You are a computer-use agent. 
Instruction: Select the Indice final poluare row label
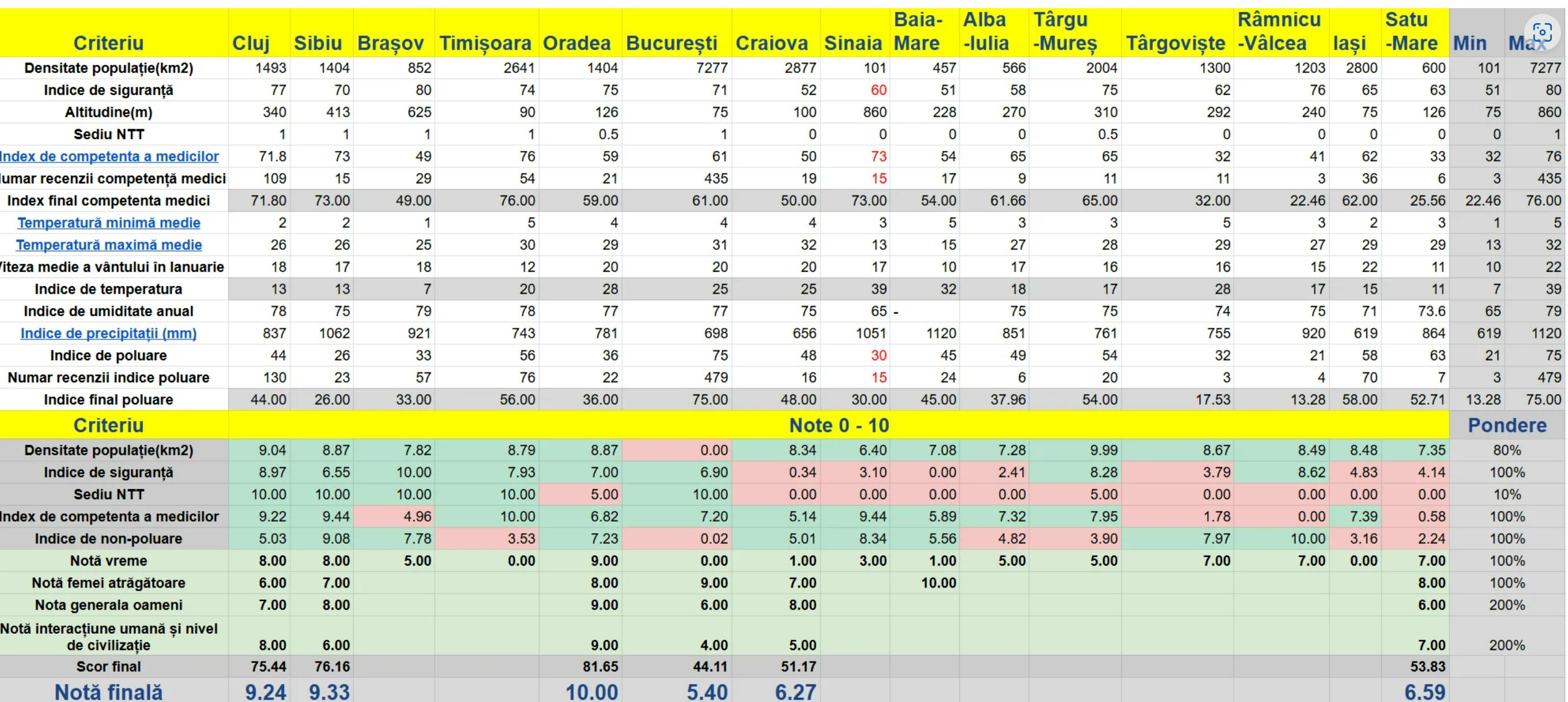click(x=108, y=400)
